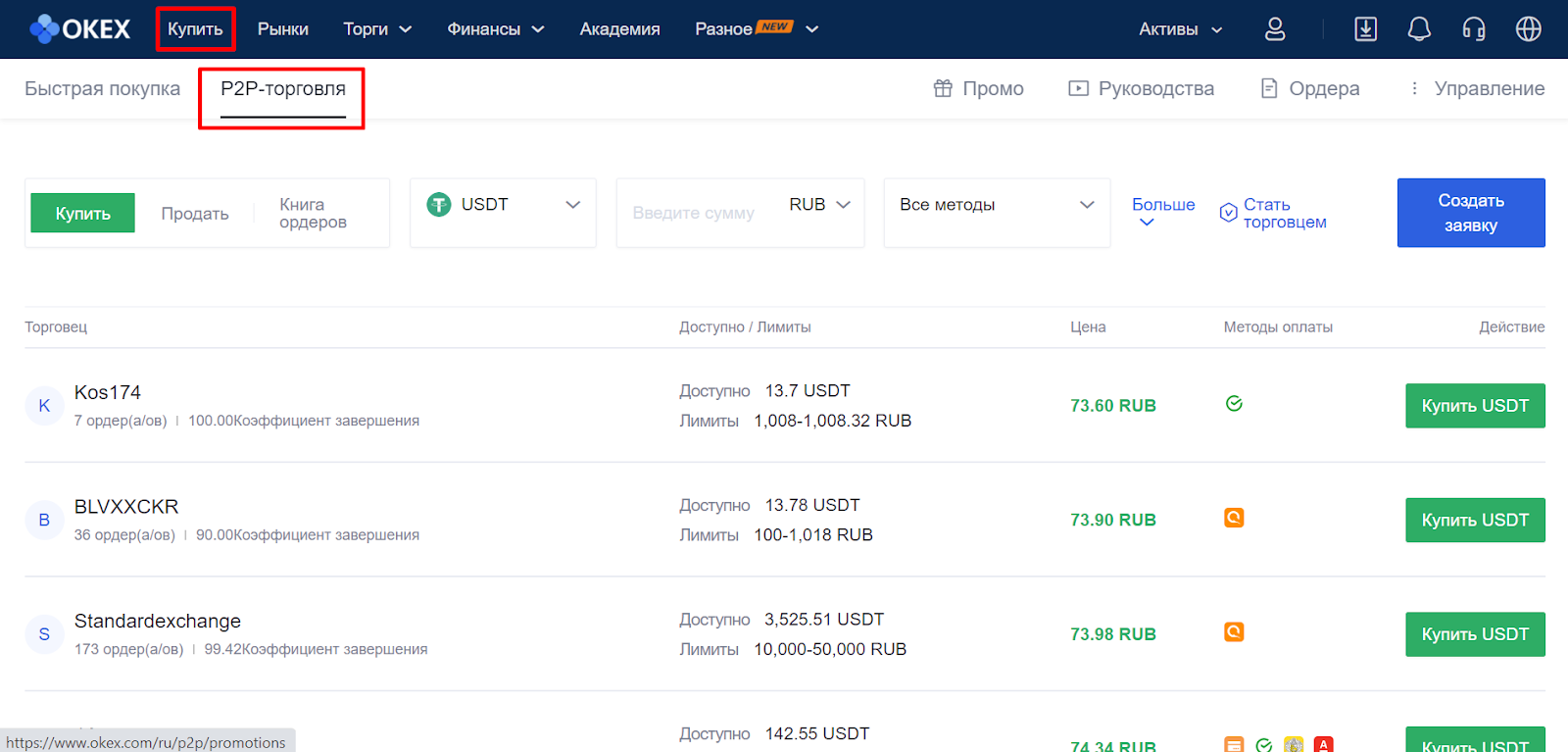Click Standardexchange avatar letter S
1568x752 pixels.
pos(44,634)
